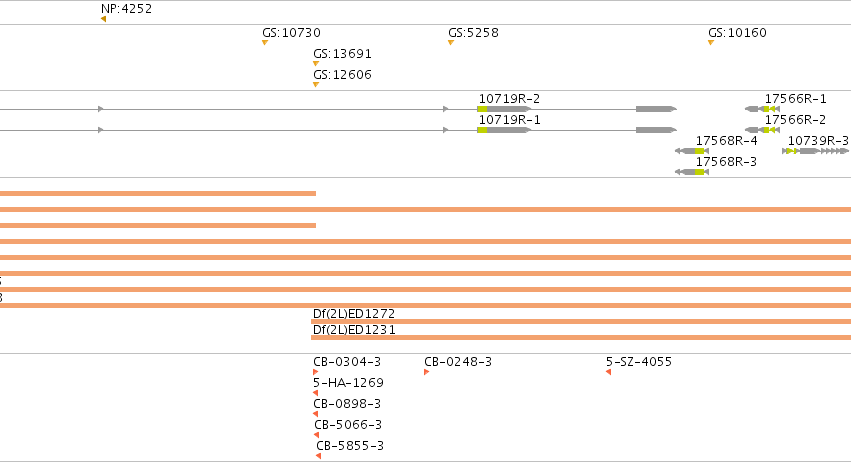Screen dimensions: 851x462
Task: Click the 17568R-3 transcript glyph
Action: [692, 172]
